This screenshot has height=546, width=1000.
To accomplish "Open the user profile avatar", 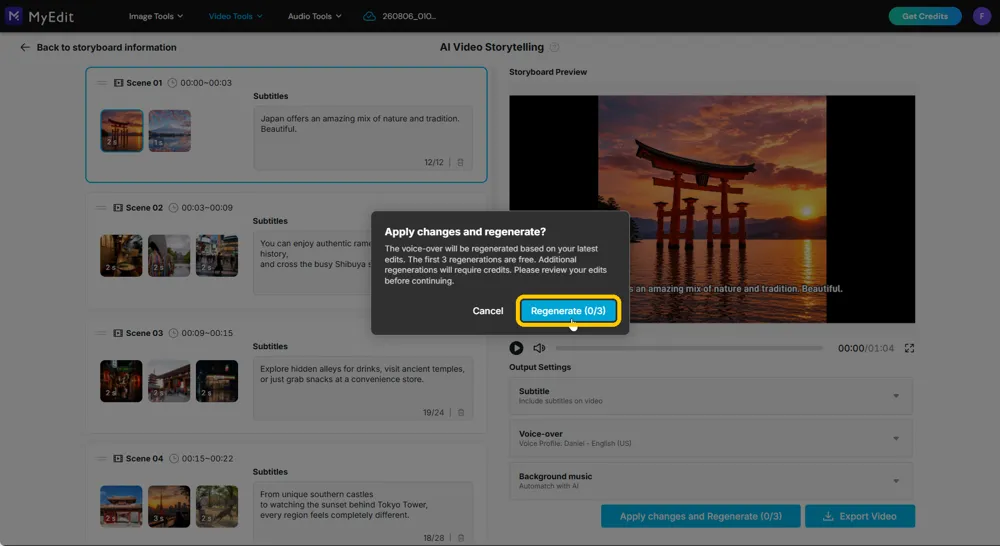I will pyautogui.click(x=982, y=16).
